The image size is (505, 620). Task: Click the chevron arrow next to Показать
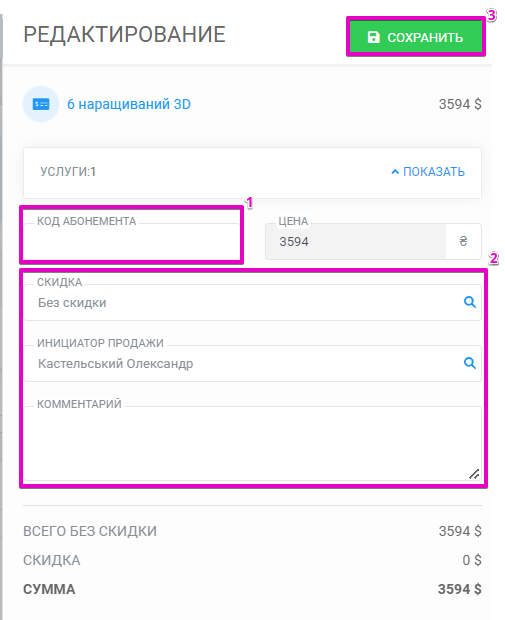point(395,172)
